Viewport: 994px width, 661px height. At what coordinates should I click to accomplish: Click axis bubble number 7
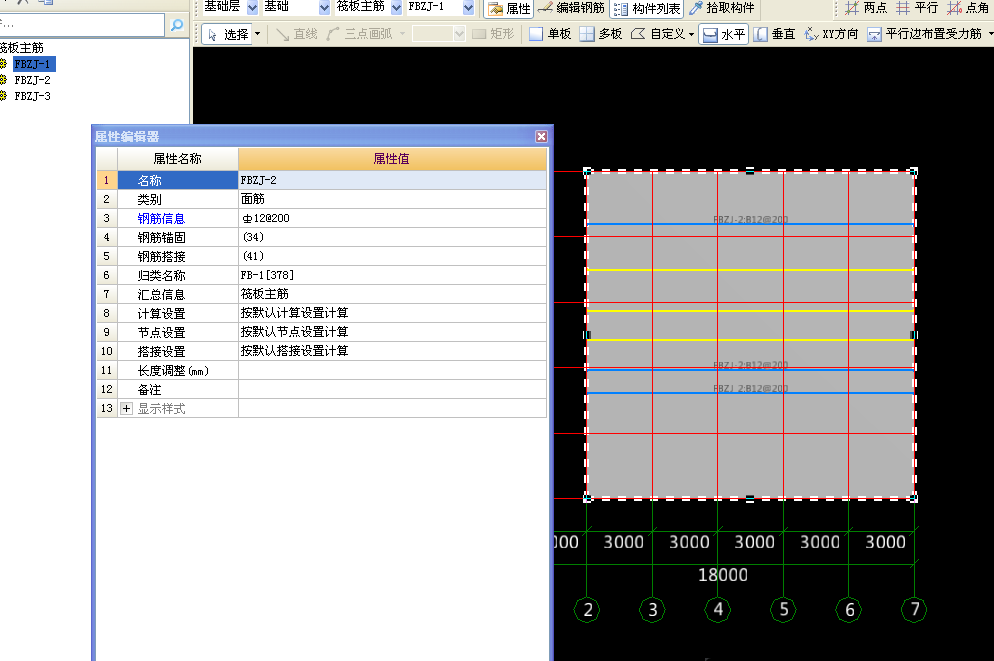pos(914,610)
